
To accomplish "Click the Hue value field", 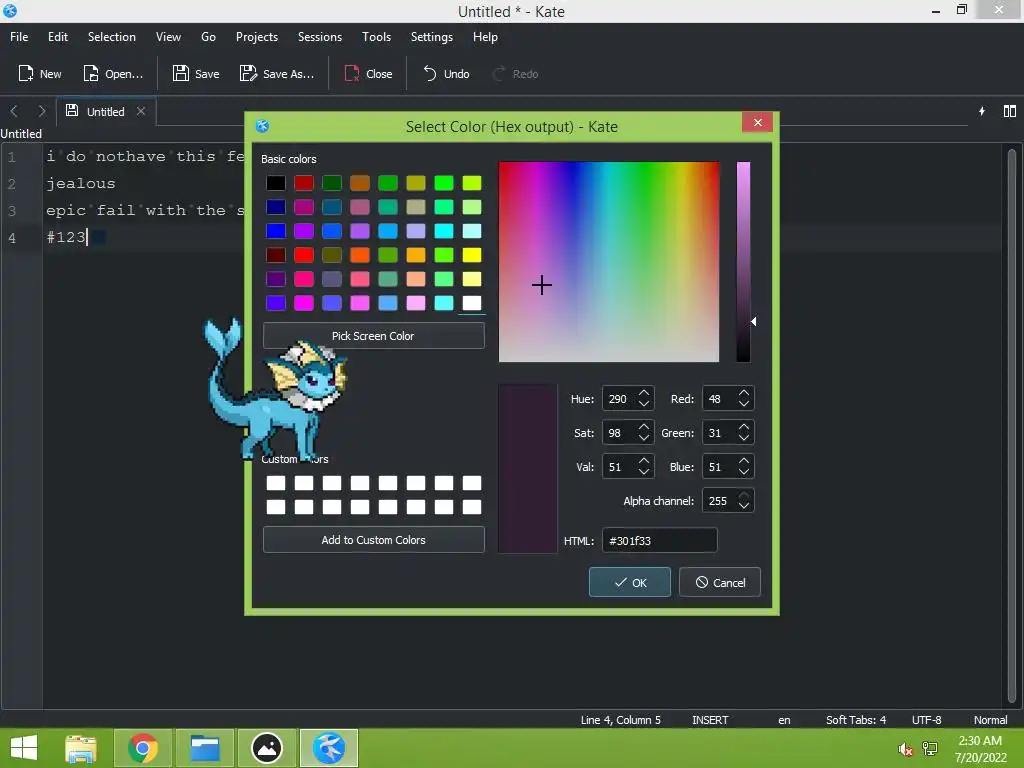I will point(619,399).
